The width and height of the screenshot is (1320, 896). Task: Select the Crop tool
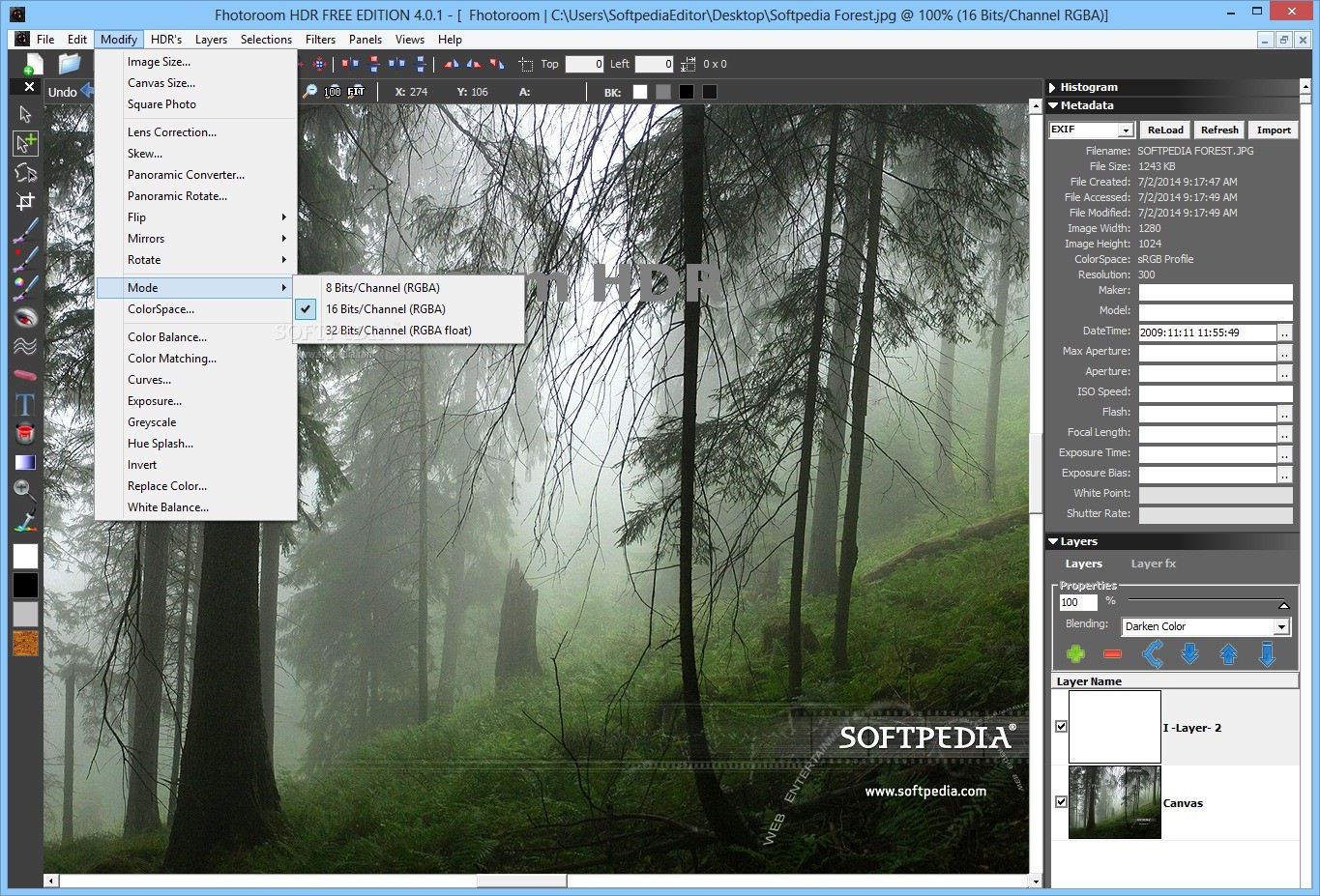pyautogui.click(x=26, y=202)
